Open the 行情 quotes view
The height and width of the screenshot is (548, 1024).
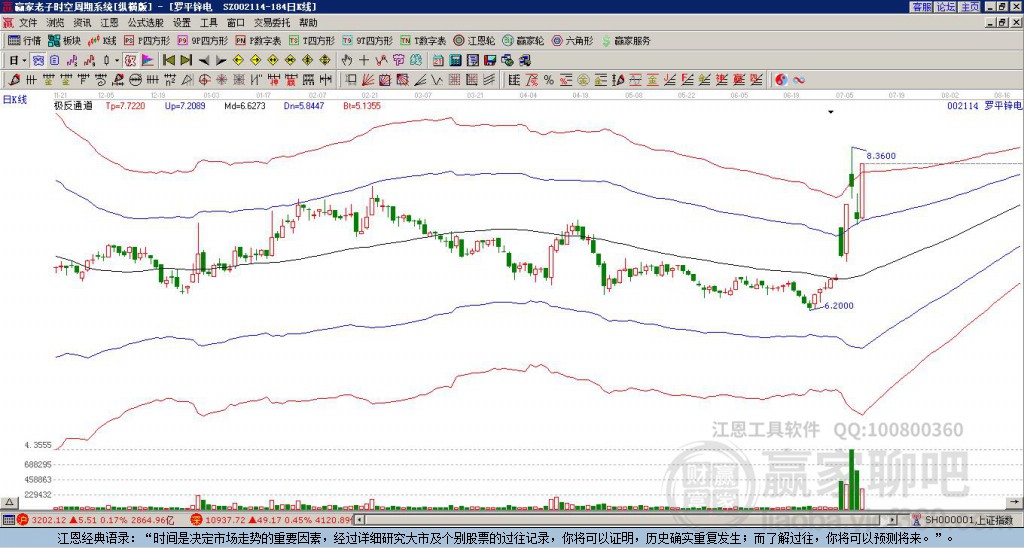(x=24, y=40)
